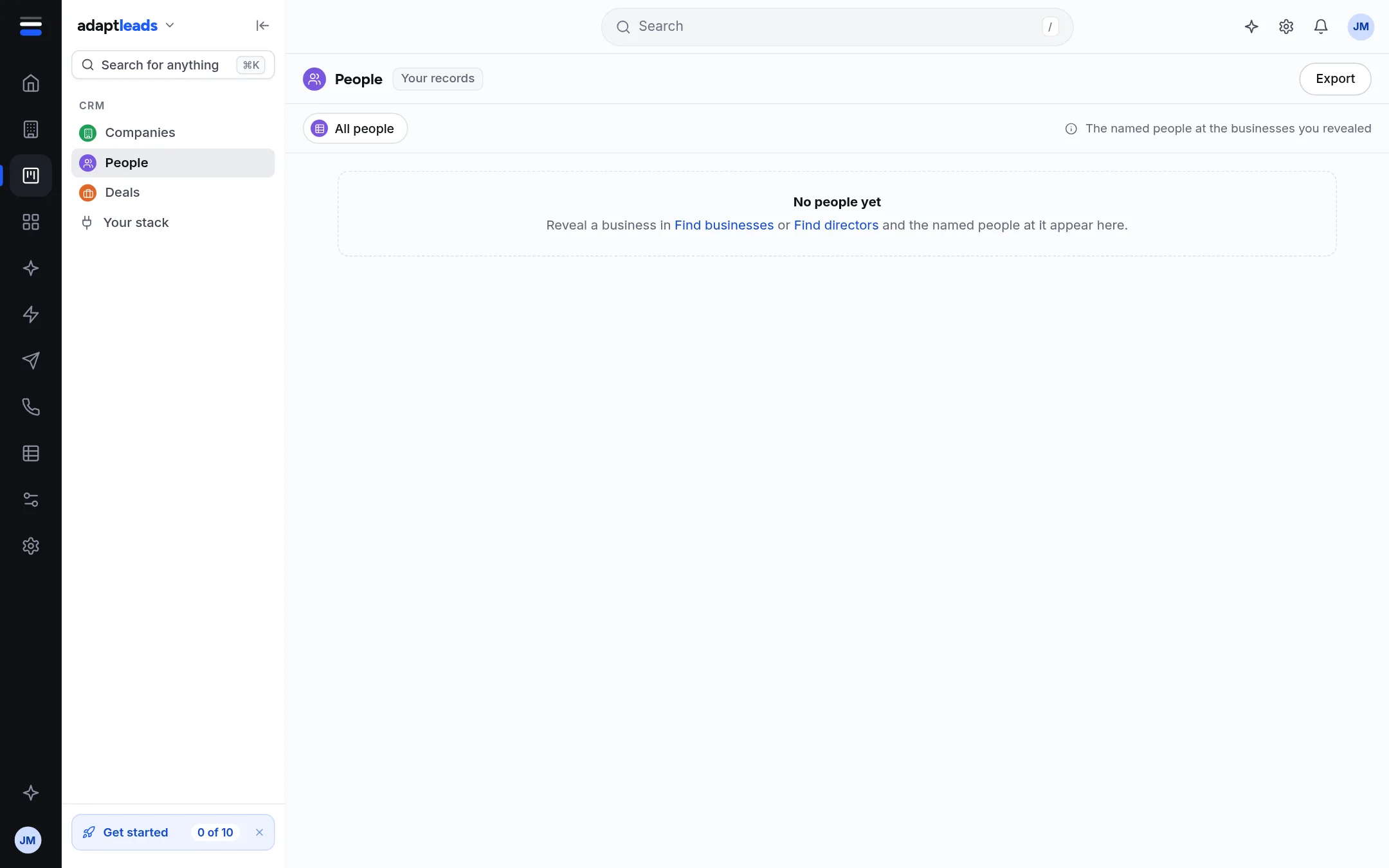Select the All people view tab
Viewport: 1389px width, 868px height.
coord(355,129)
